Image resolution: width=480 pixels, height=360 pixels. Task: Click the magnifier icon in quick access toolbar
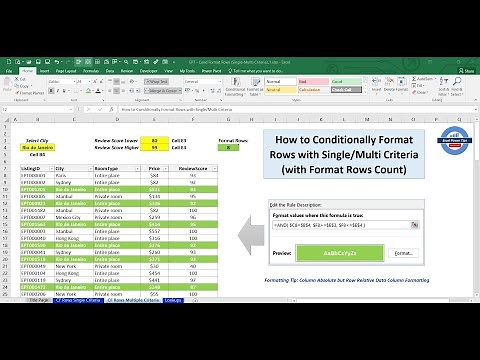[126, 62]
